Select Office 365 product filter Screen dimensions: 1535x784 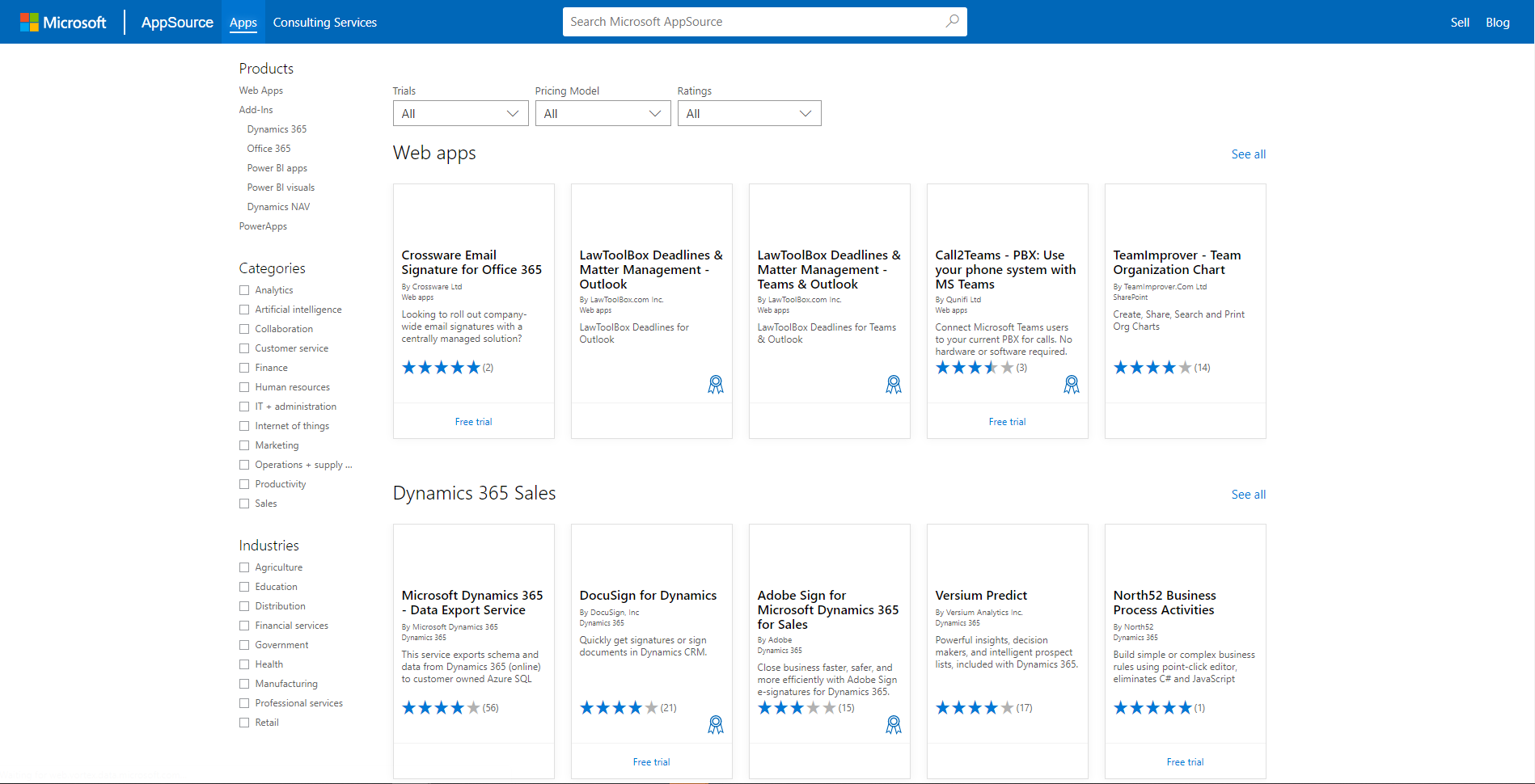(269, 149)
